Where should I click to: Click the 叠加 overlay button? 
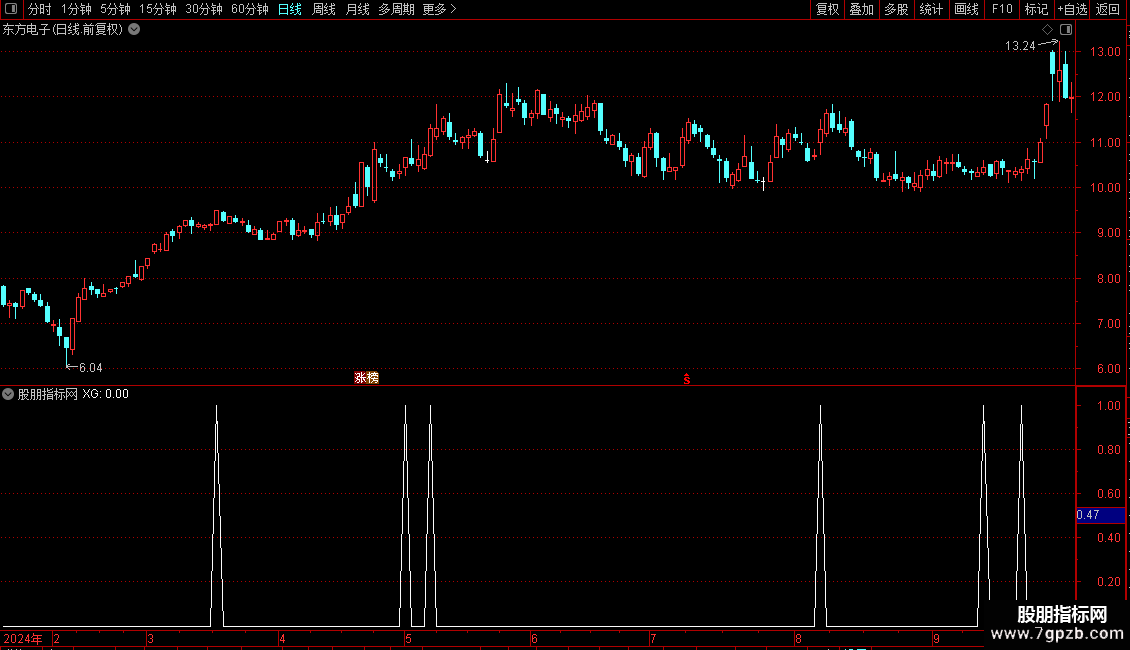click(861, 9)
